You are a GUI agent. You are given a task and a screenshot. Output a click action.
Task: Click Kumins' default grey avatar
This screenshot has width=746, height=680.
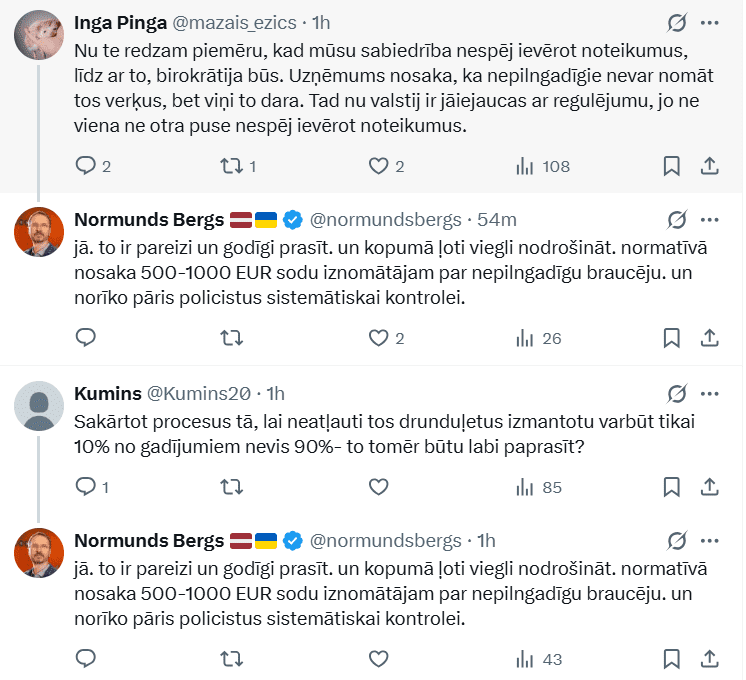(39, 407)
